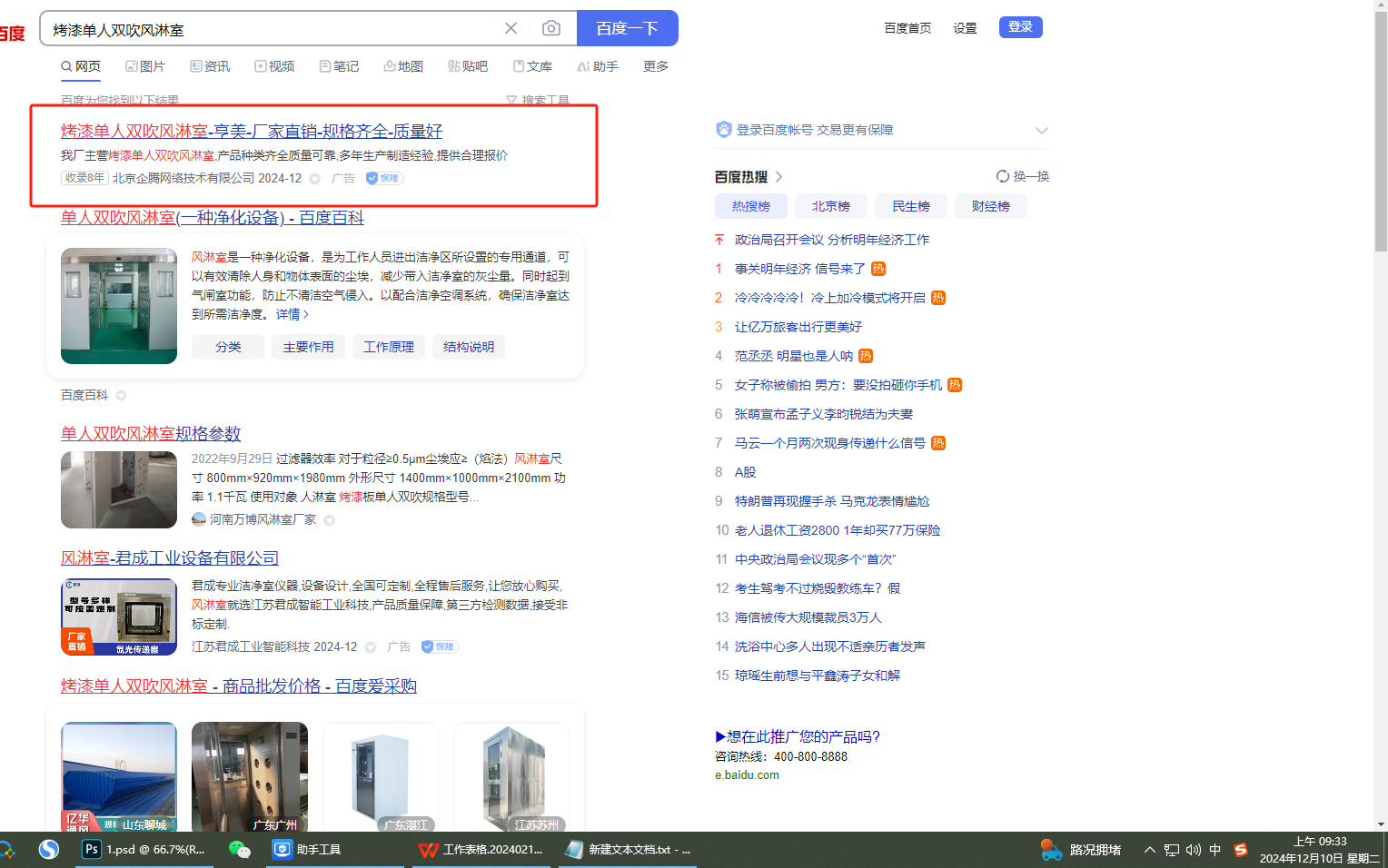
Task: Expand the 登录百度帐号 panel chevron
Action: pyautogui.click(x=1041, y=130)
